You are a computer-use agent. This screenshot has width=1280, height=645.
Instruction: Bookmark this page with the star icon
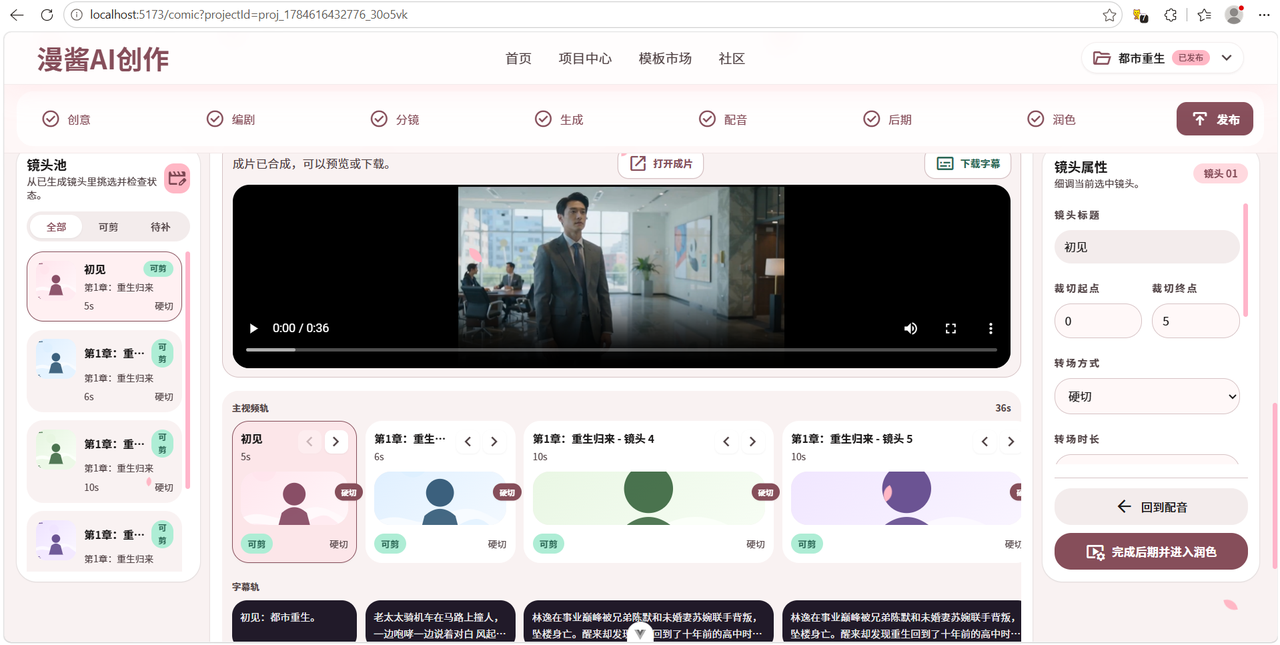[x=1109, y=15]
